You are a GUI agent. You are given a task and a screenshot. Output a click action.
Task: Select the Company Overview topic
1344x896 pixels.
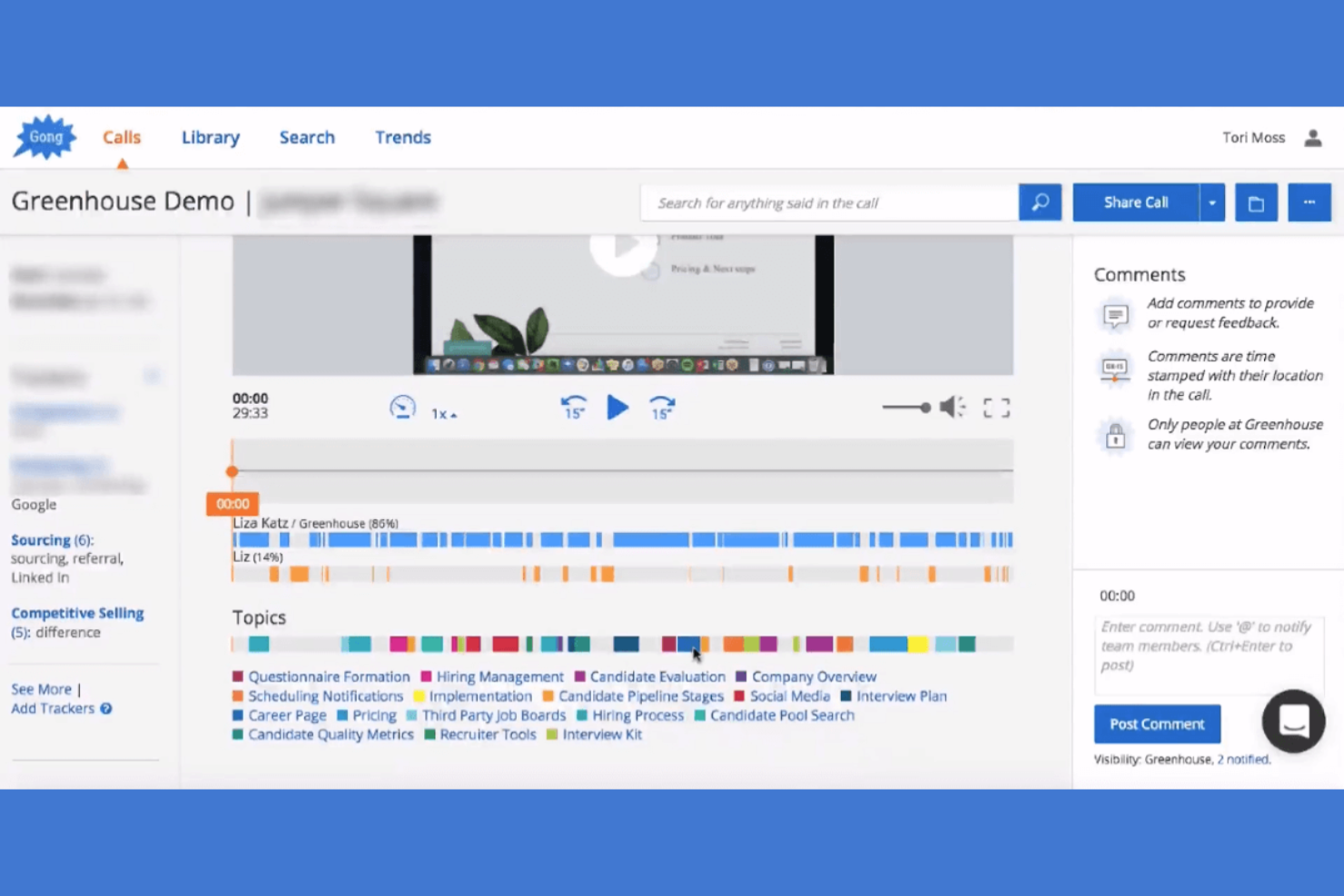click(805, 676)
